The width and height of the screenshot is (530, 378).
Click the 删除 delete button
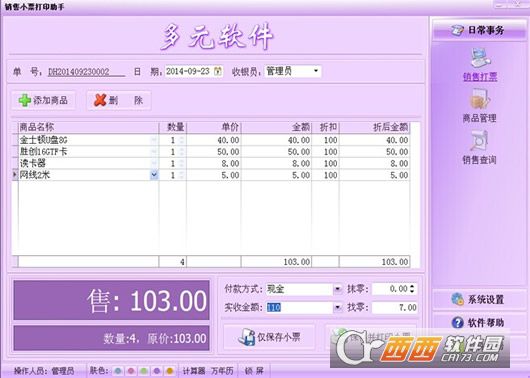tap(119, 100)
